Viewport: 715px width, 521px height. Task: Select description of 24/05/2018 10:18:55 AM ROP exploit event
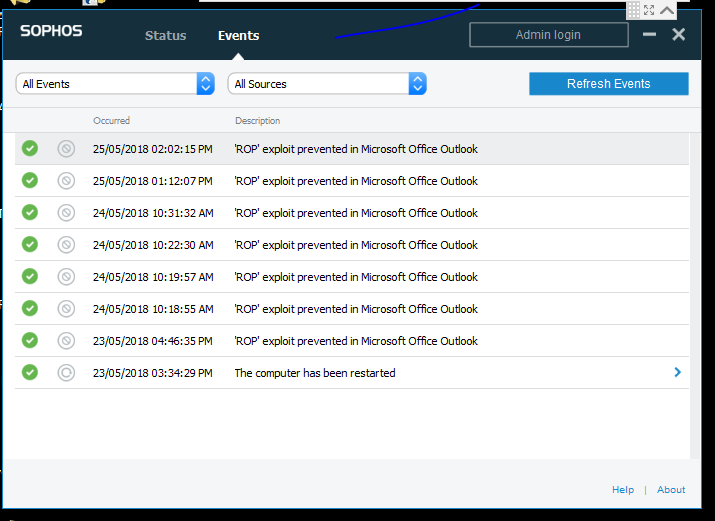[356, 309]
